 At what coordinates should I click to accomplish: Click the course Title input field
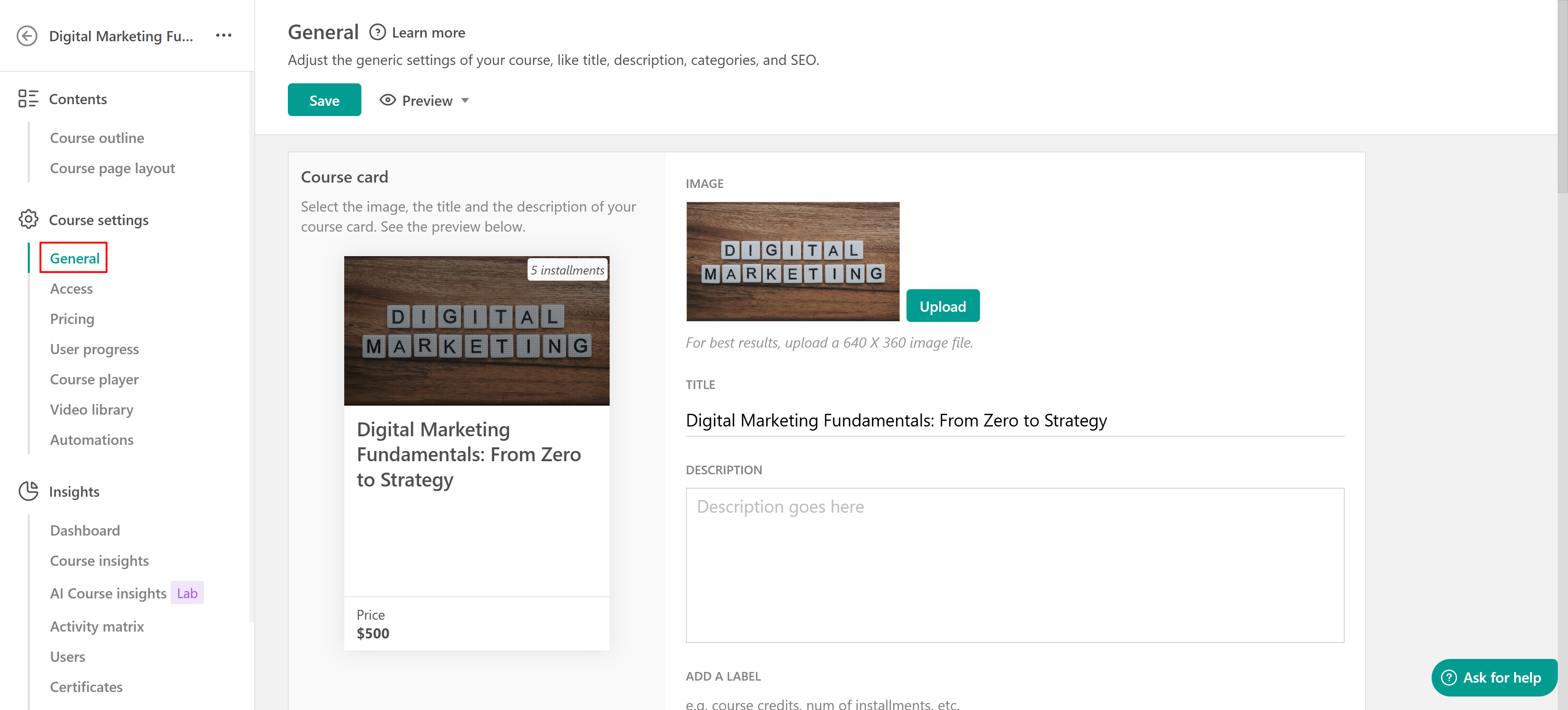point(1014,420)
